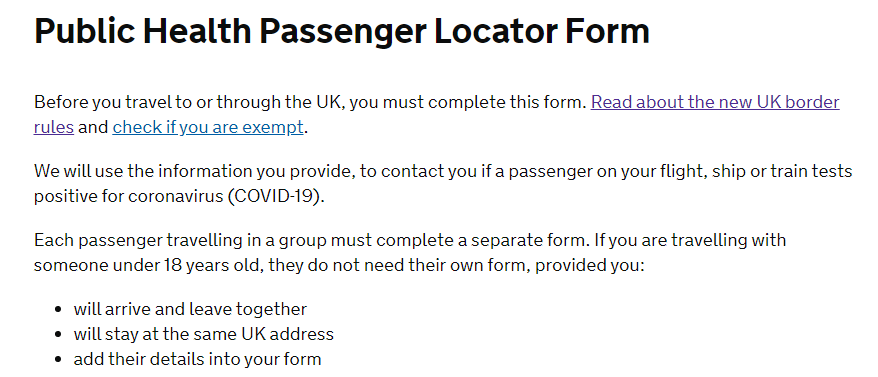Click the bullet dot before 'add their details'

coord(58,359)
